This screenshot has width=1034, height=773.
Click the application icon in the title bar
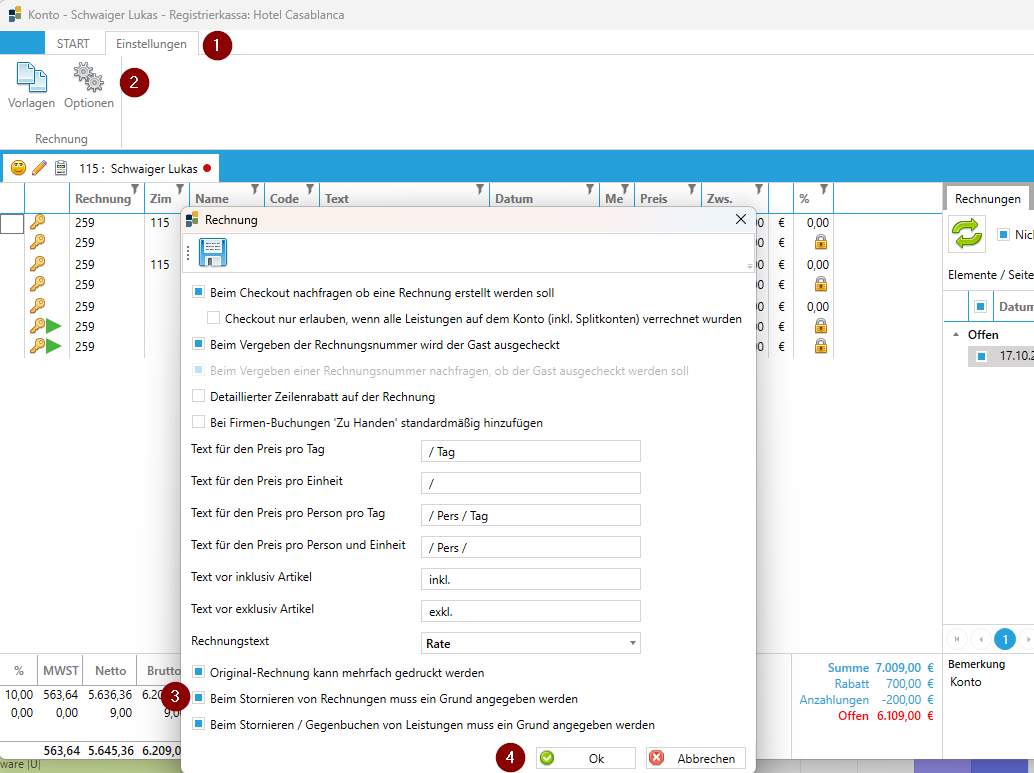[x=15, y=14]
